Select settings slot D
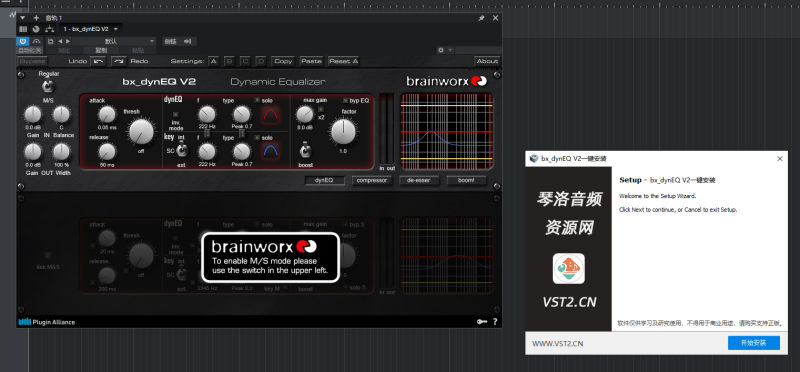The height and width of the screenshot is (372, 800). coord(261,61)
